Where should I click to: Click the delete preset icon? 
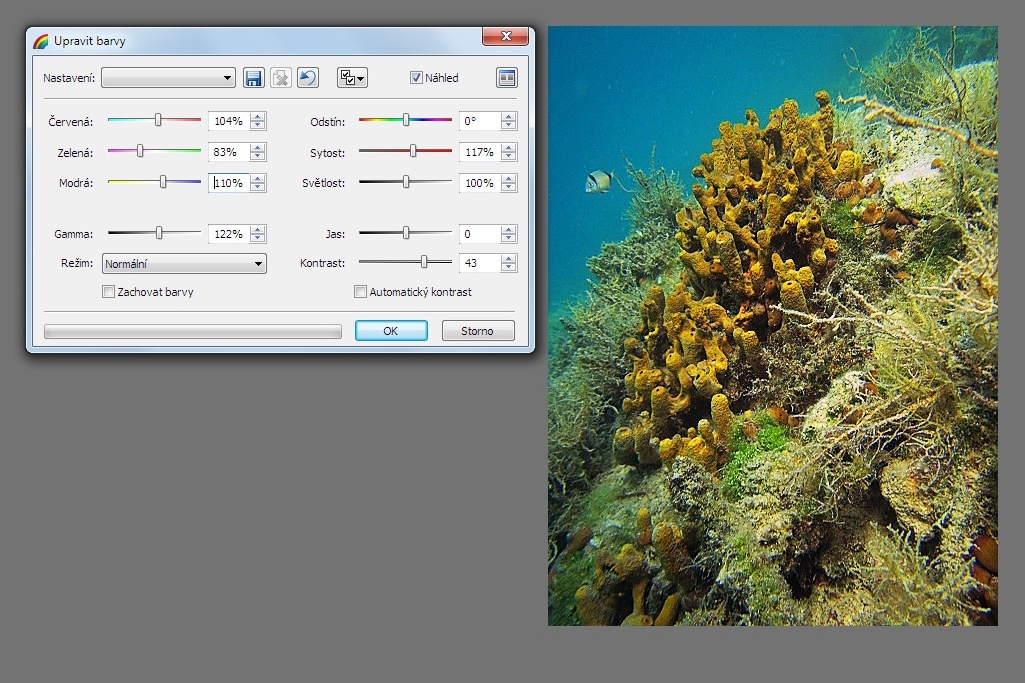click(281, 78)
